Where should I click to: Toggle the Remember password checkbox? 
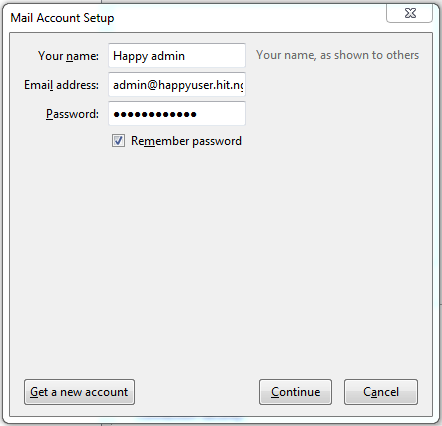[x=118, y=141]
